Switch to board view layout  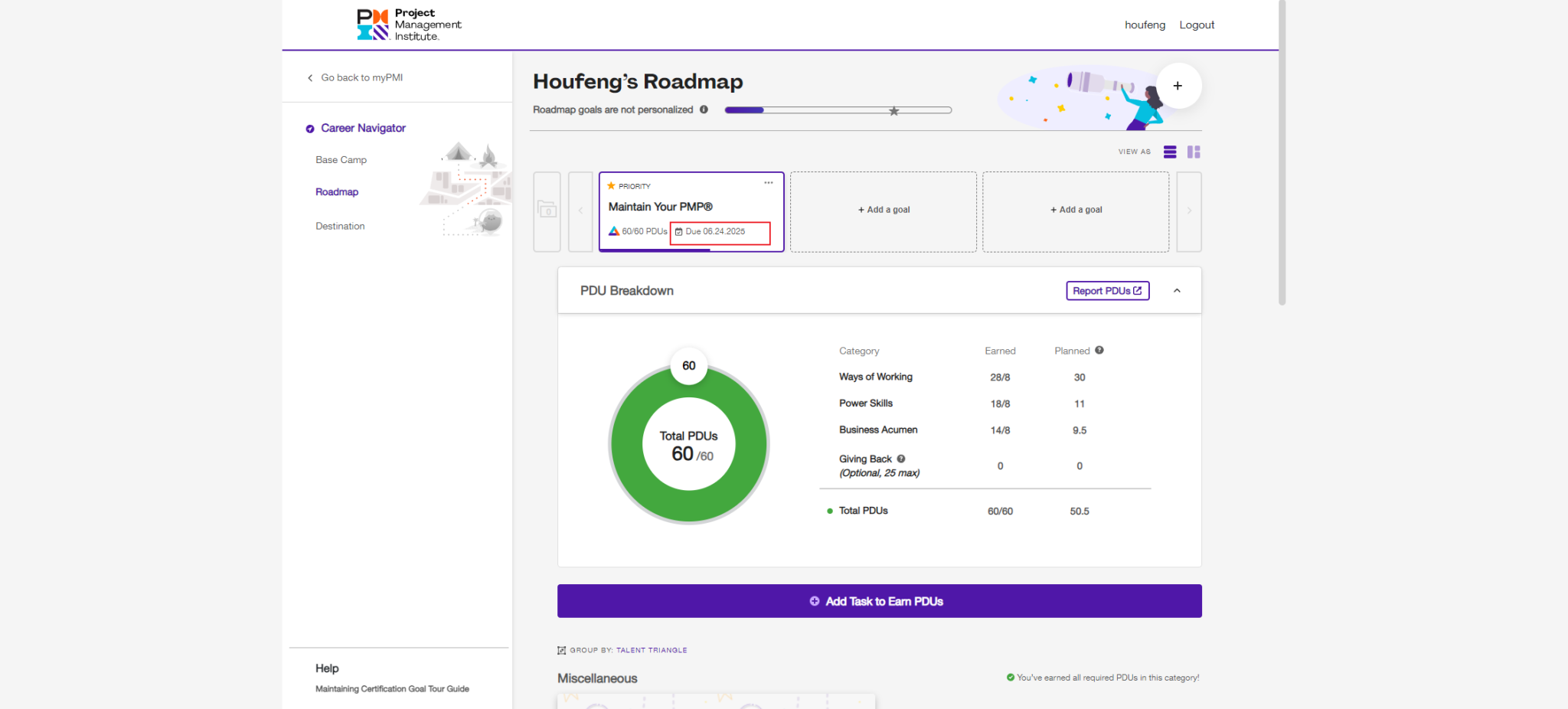pos(1194,152)
